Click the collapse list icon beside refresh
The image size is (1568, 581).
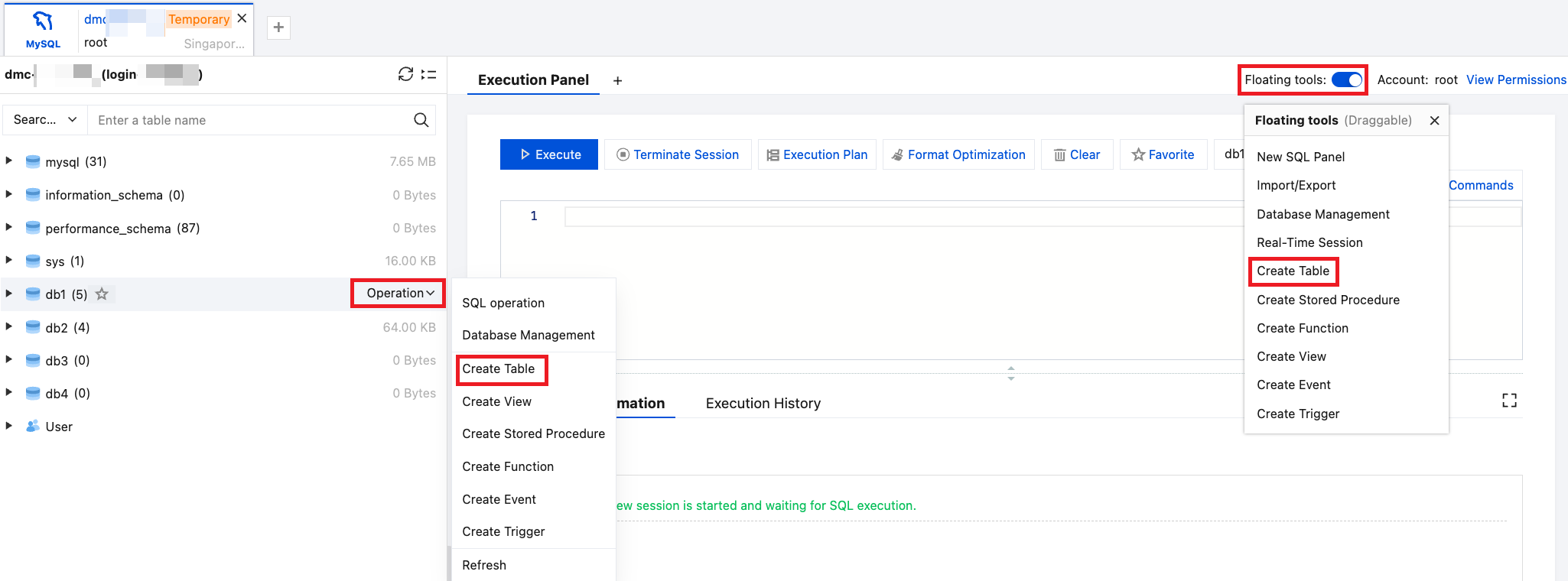point(429,74)
